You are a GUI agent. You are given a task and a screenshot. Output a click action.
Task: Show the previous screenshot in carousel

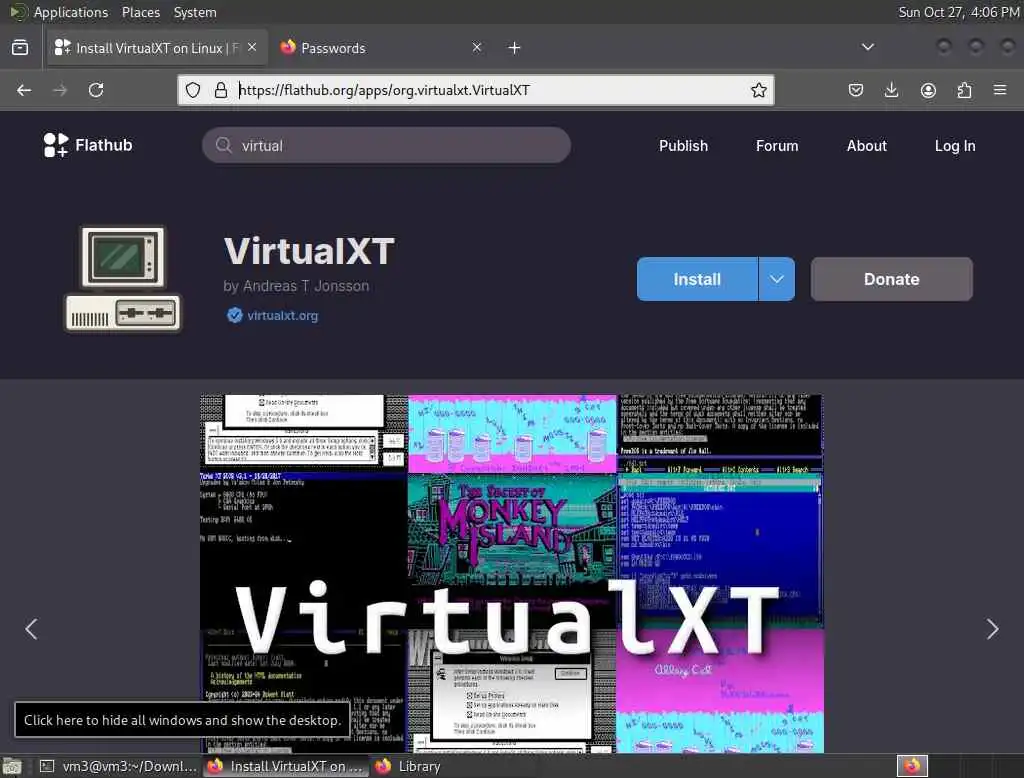click(x=31, y=629)
